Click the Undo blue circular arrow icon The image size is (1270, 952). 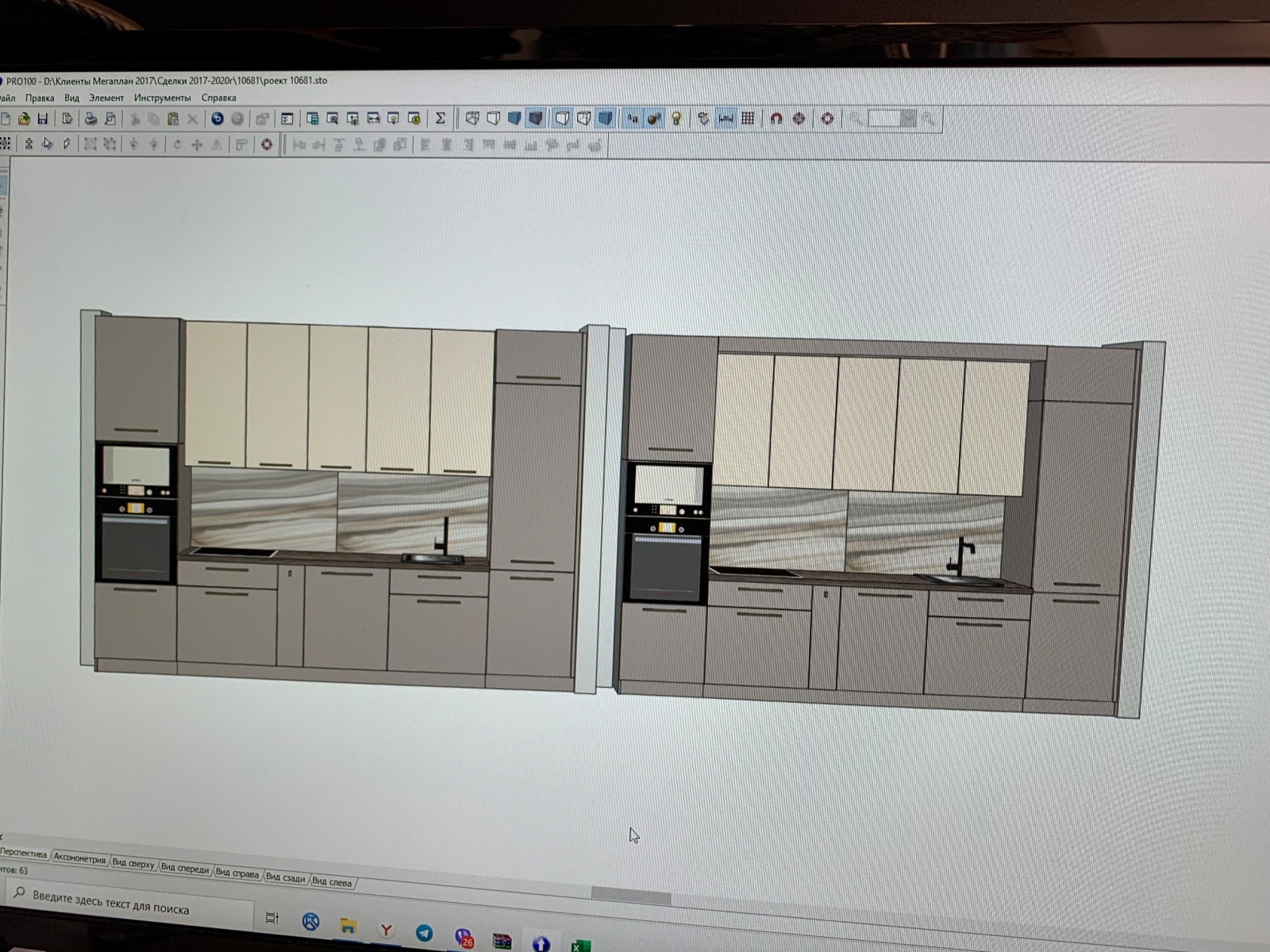coord(217,119)
